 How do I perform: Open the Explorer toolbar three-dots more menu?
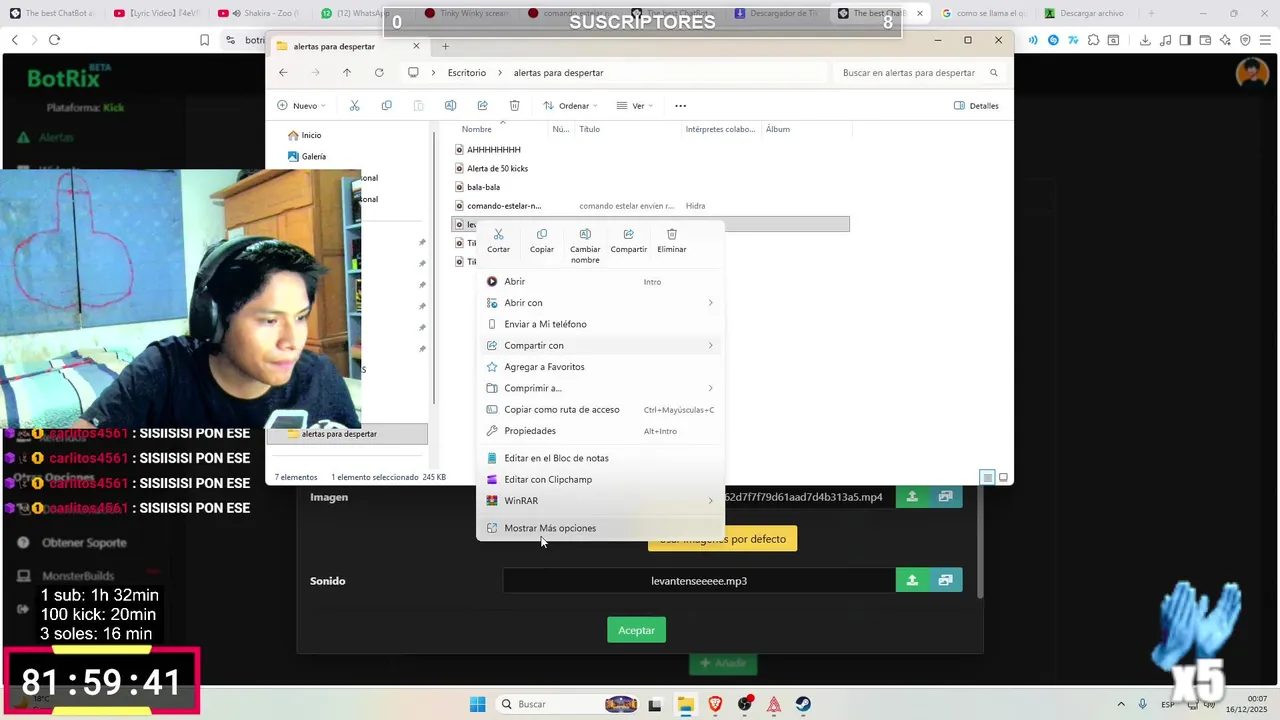point(680,105)
